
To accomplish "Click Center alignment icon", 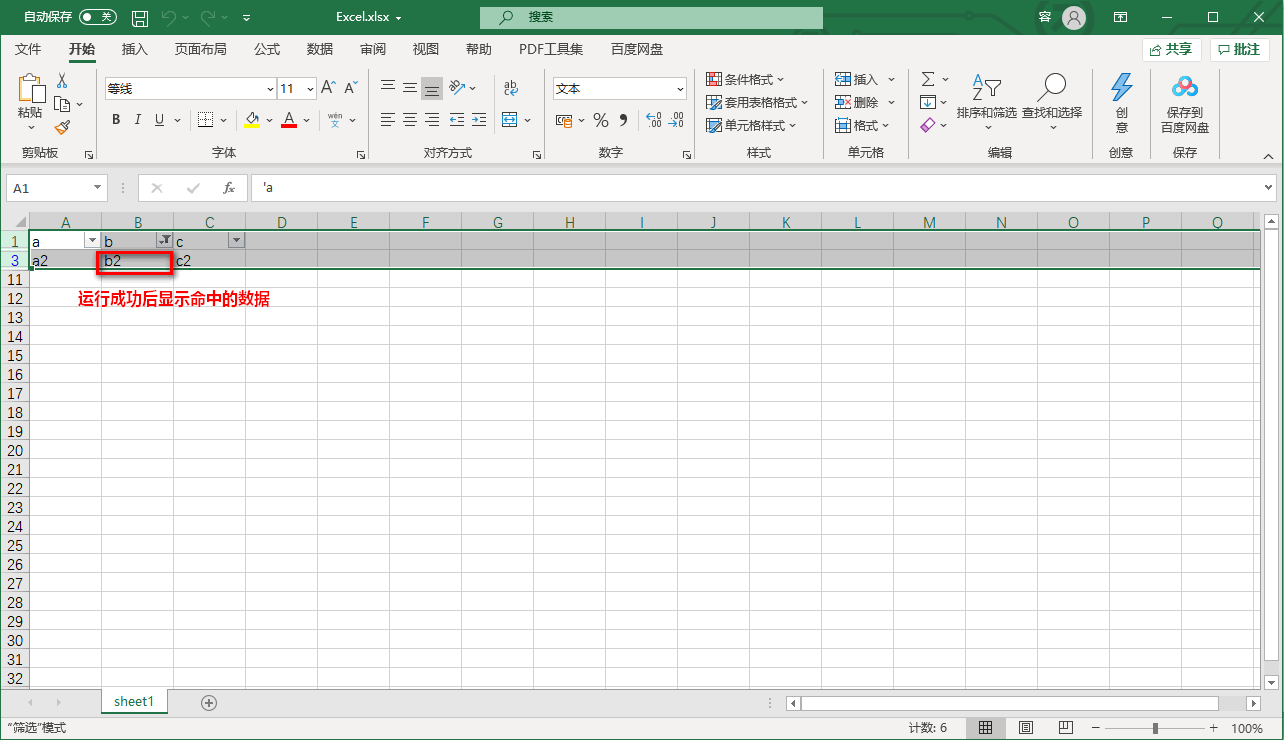I will [x=410, y=120].
